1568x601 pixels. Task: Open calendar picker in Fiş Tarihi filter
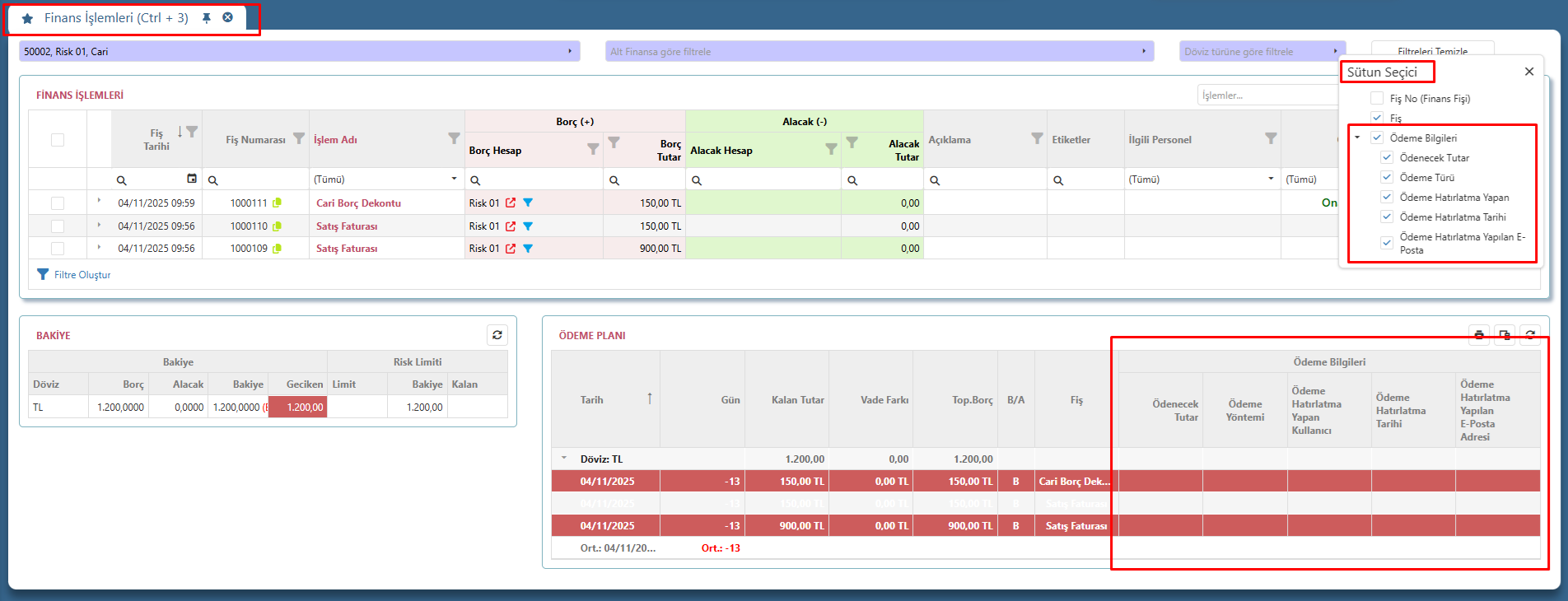(x=192, y=179)
